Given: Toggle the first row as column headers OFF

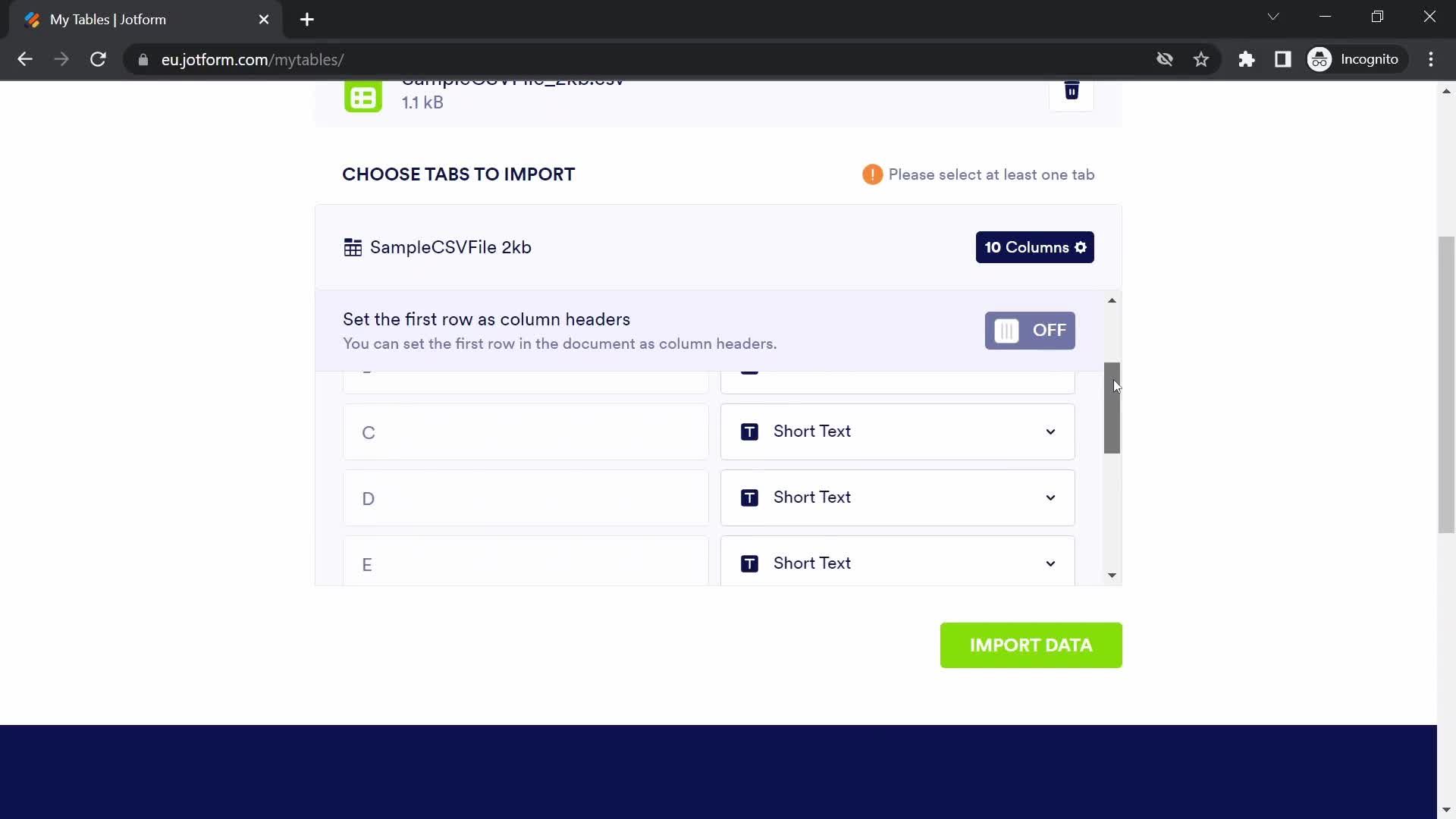Looking at the screenshot, I should [x=1030, y=330].
